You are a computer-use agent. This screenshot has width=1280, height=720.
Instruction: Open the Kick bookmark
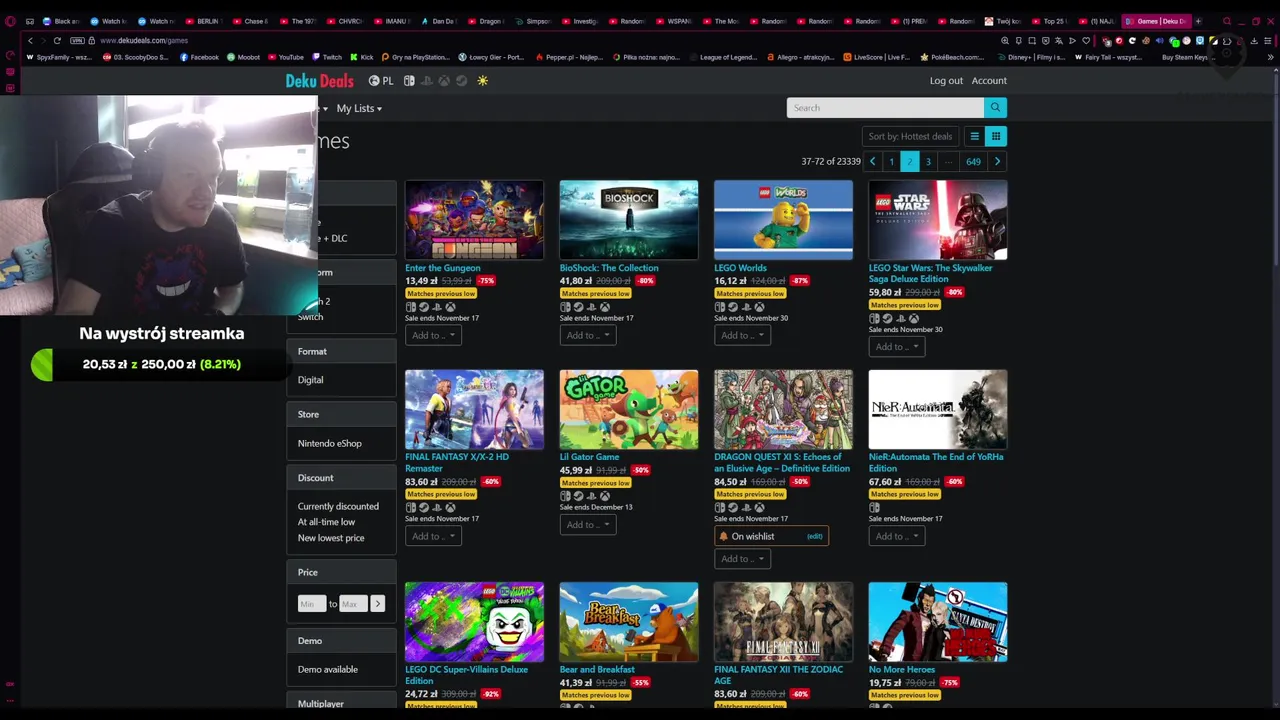[x=362, y=57]
